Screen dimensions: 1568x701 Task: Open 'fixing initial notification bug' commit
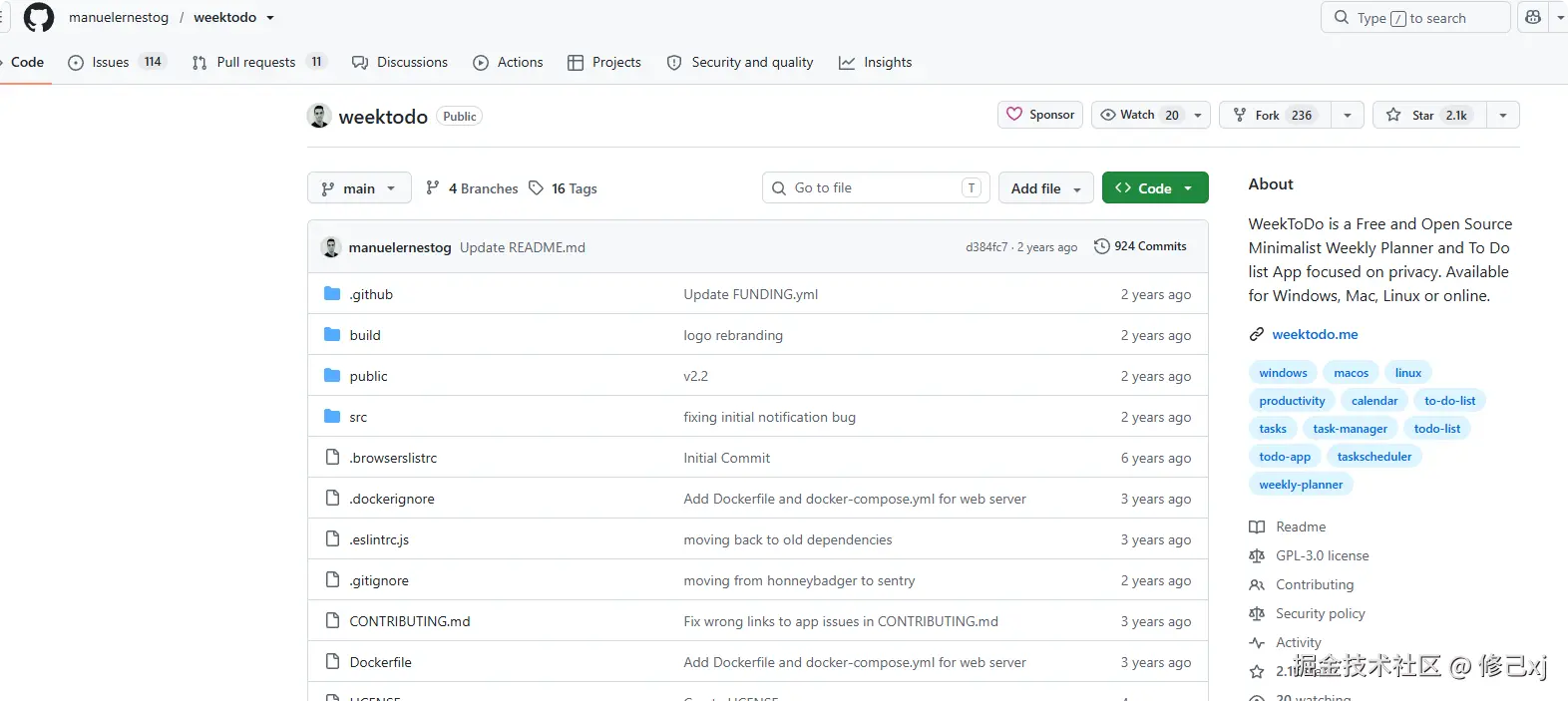769,417
